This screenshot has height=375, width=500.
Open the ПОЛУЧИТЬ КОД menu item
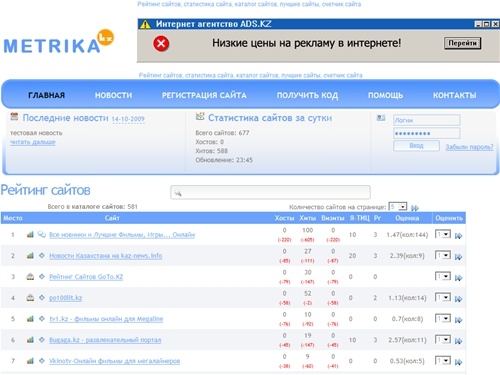point(307,95)
